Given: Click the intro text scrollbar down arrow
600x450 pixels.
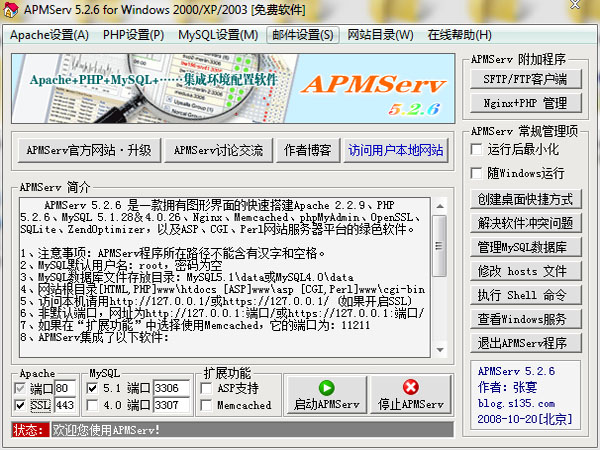Looking at the screenshot, I should click(x=440, y=350).
